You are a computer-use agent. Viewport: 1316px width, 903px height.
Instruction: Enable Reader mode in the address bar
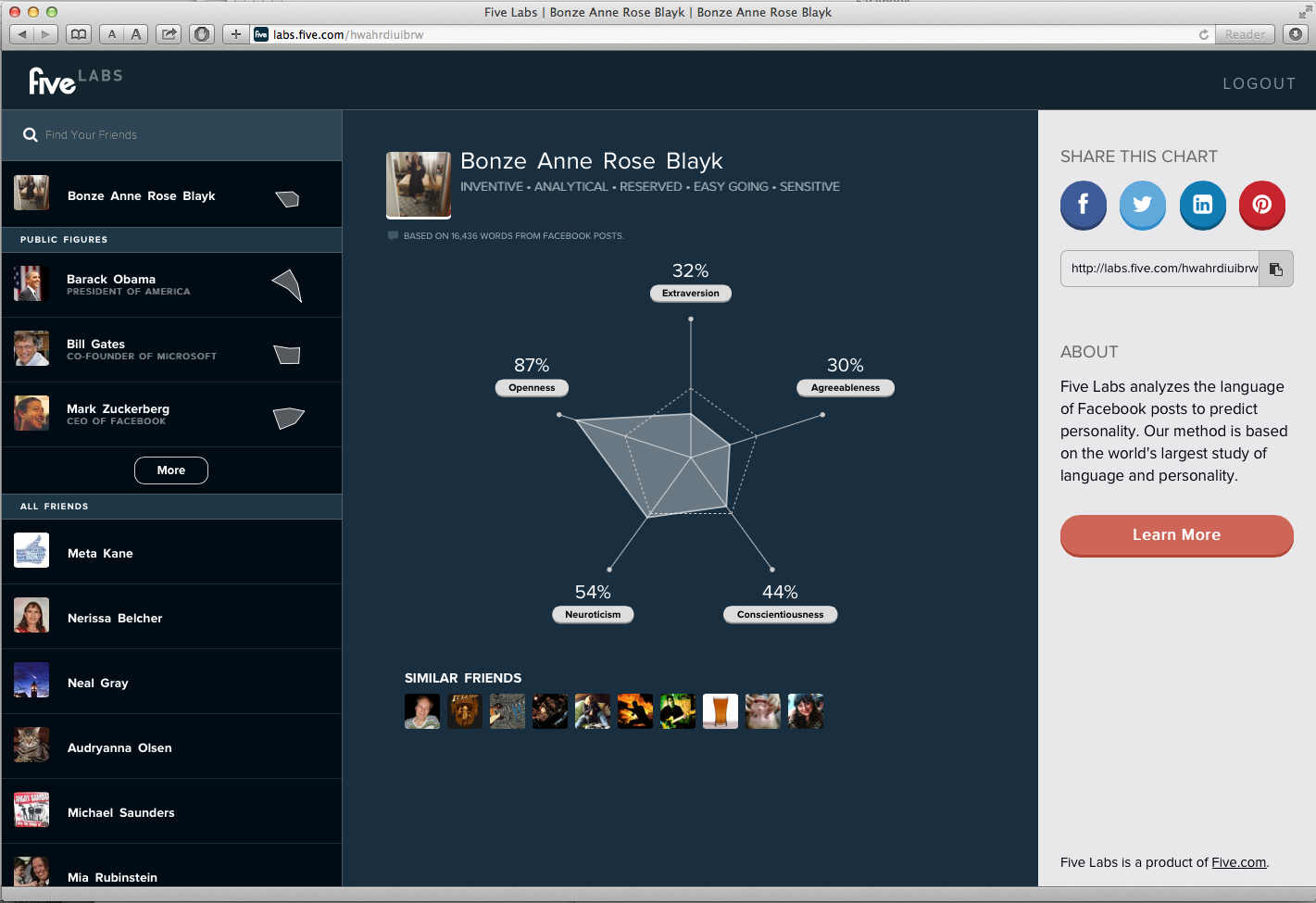[x=1245, y=34]
